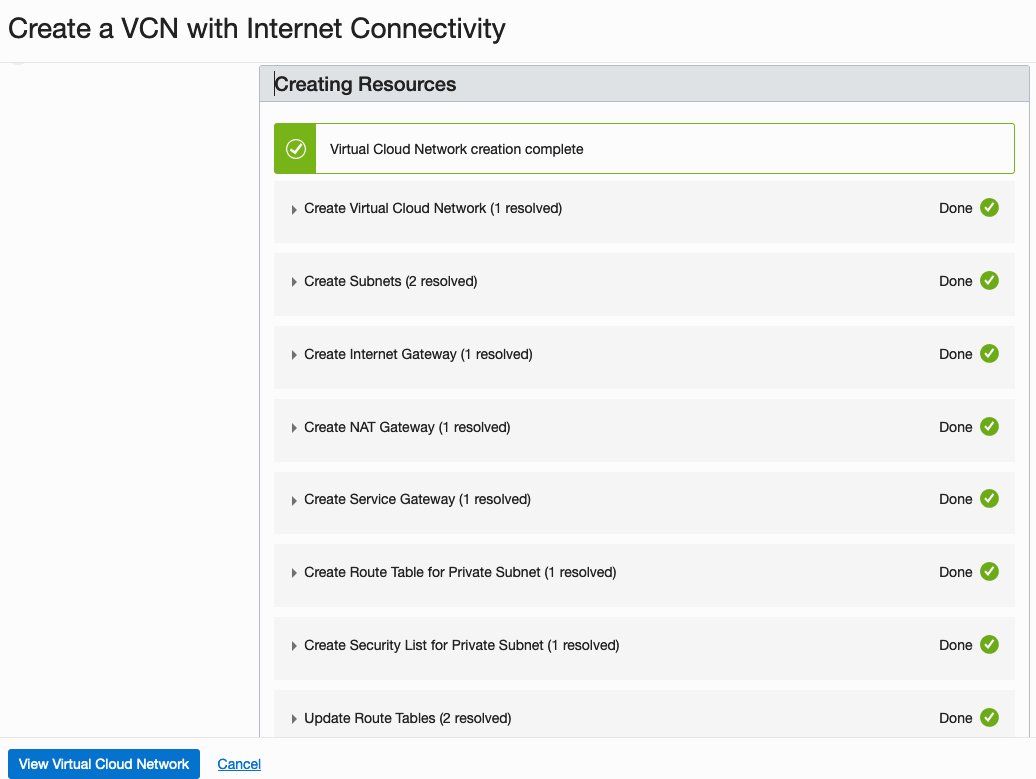
Task: Click the Cancel link
Action: tap(239, 764)
